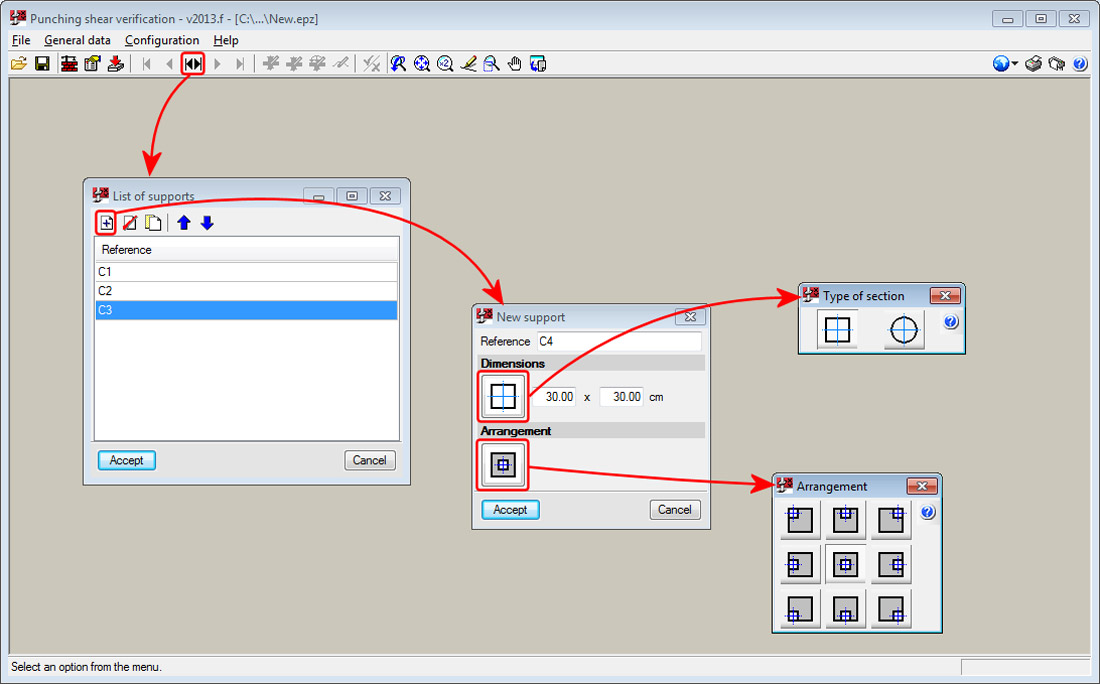
Task: Open the arrangement selector button in New support
Action: click(503, 464)
